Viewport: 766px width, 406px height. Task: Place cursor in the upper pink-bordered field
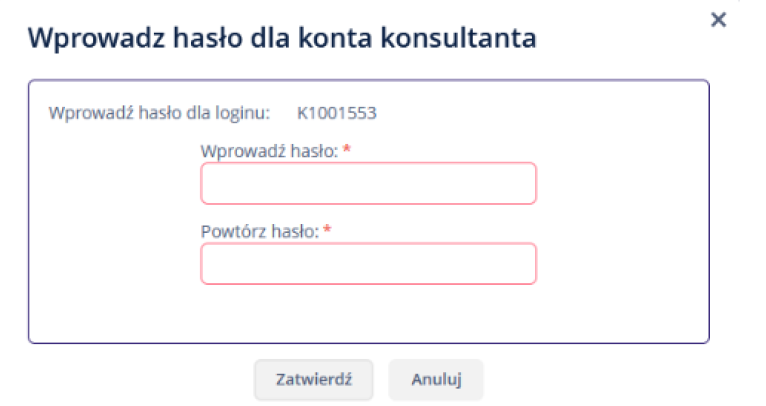[x=368, y=183]
